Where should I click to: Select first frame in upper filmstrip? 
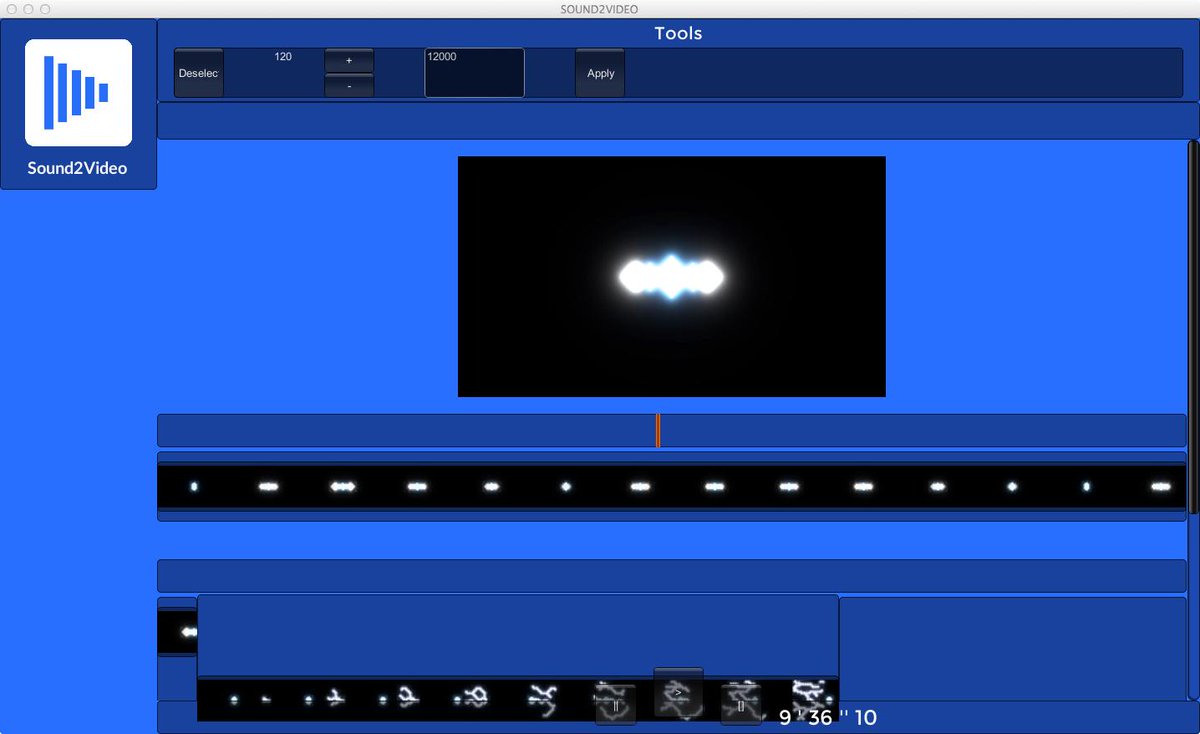194,487
